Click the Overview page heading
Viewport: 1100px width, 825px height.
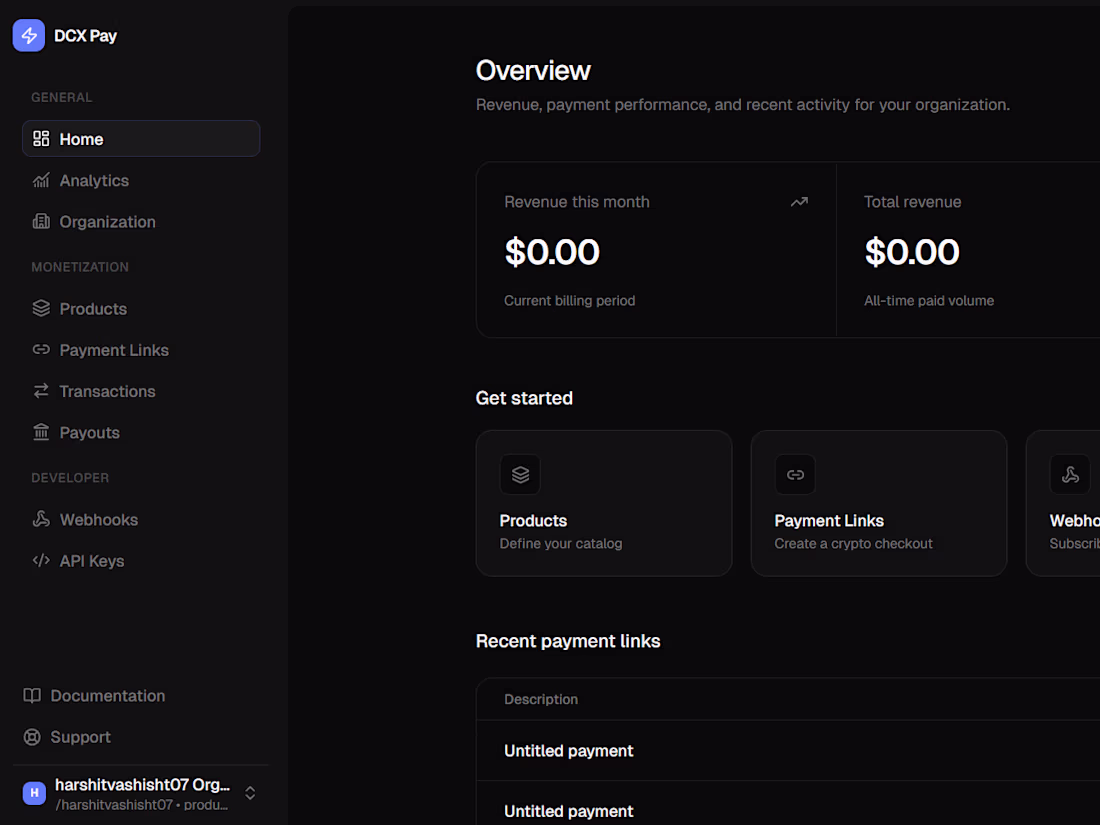pyautogui.click(x=533, y=70)
